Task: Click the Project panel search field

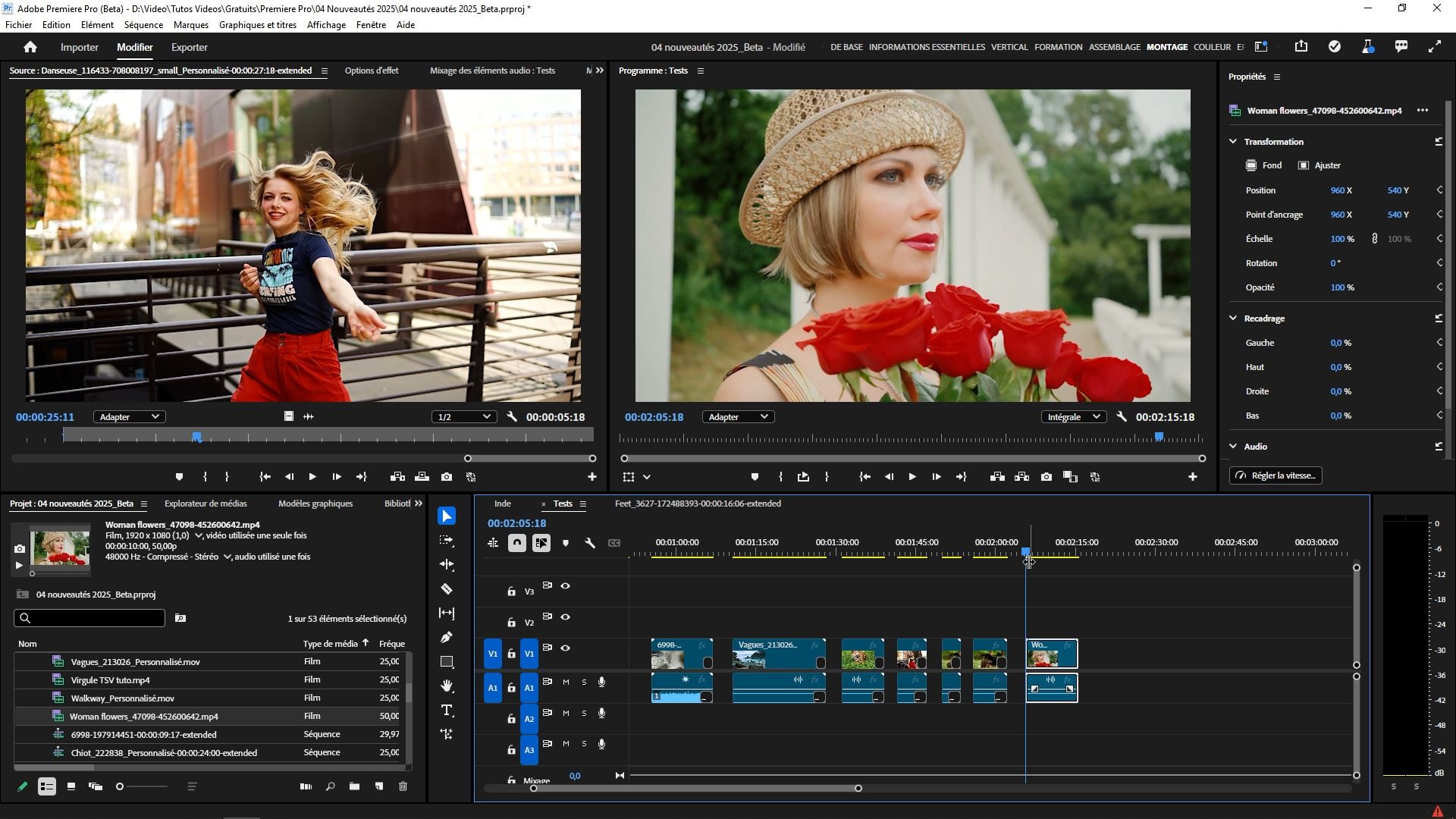Action: click(89, 618)
